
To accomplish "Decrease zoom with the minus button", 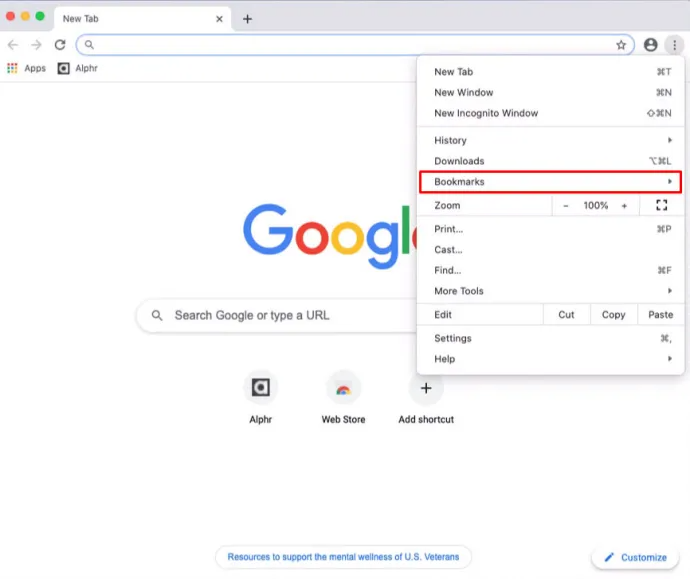I will [x=565, y=205].
